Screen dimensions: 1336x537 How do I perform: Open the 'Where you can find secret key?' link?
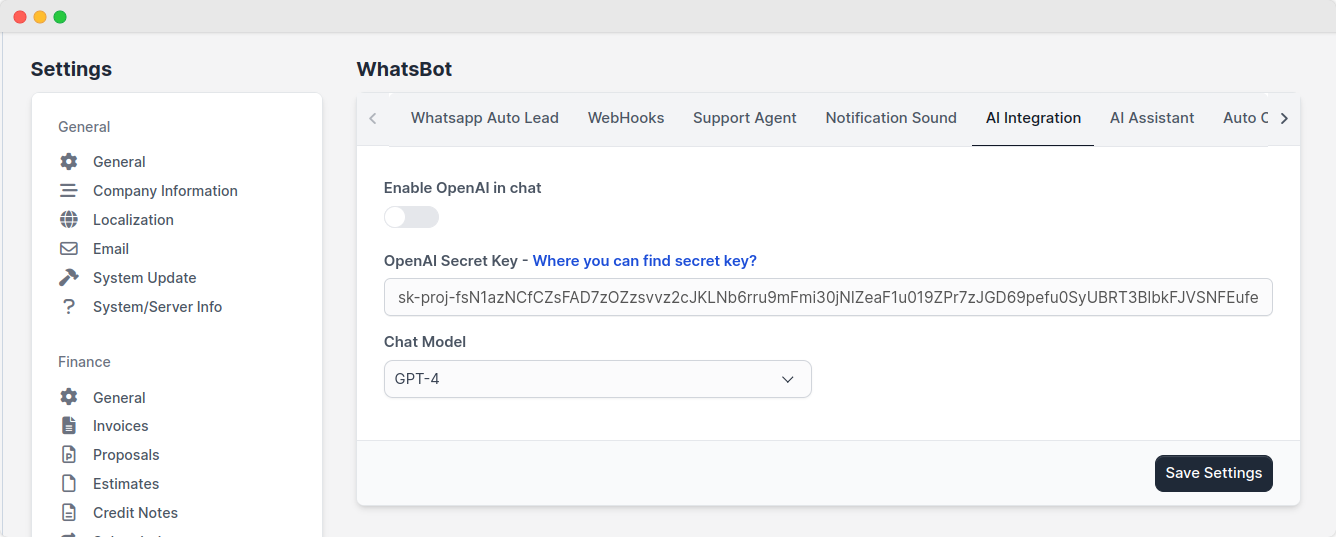644,261
